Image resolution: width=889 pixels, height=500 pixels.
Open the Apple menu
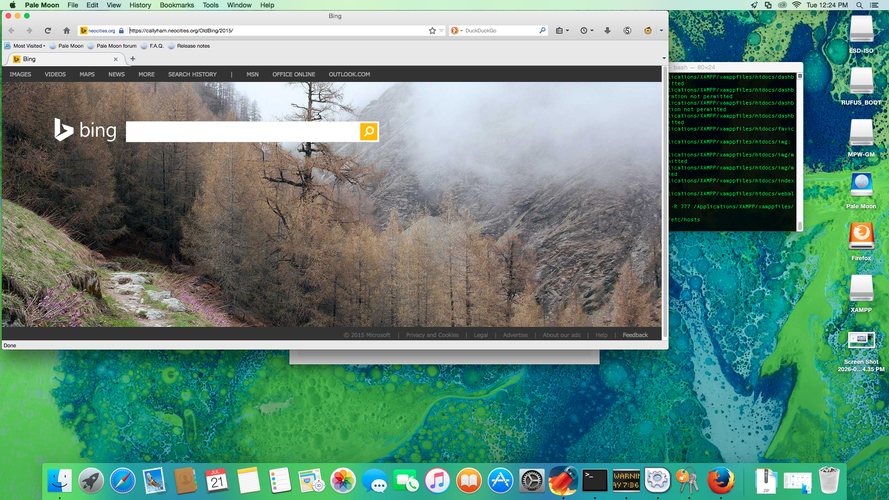coord(12,5)
